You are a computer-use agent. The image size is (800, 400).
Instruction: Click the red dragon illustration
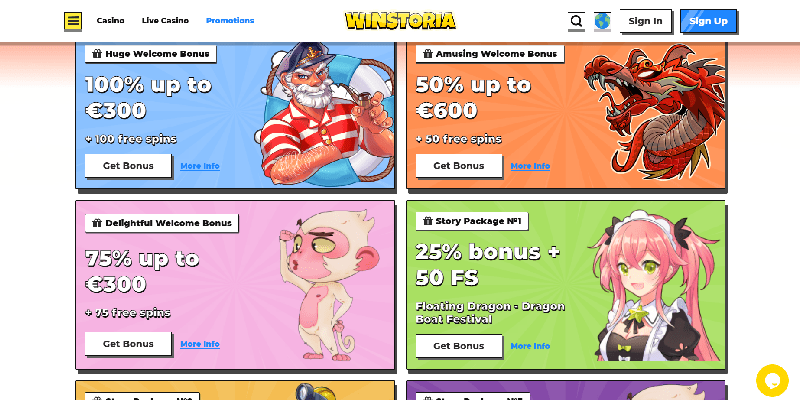point(654,112)
